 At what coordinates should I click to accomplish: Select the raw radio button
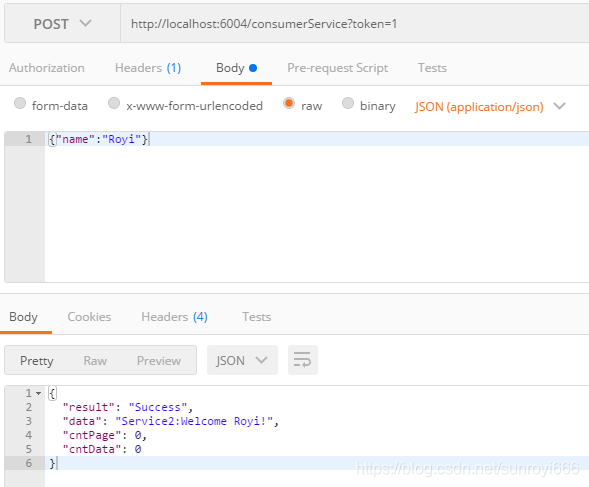(x=289, y=103)
